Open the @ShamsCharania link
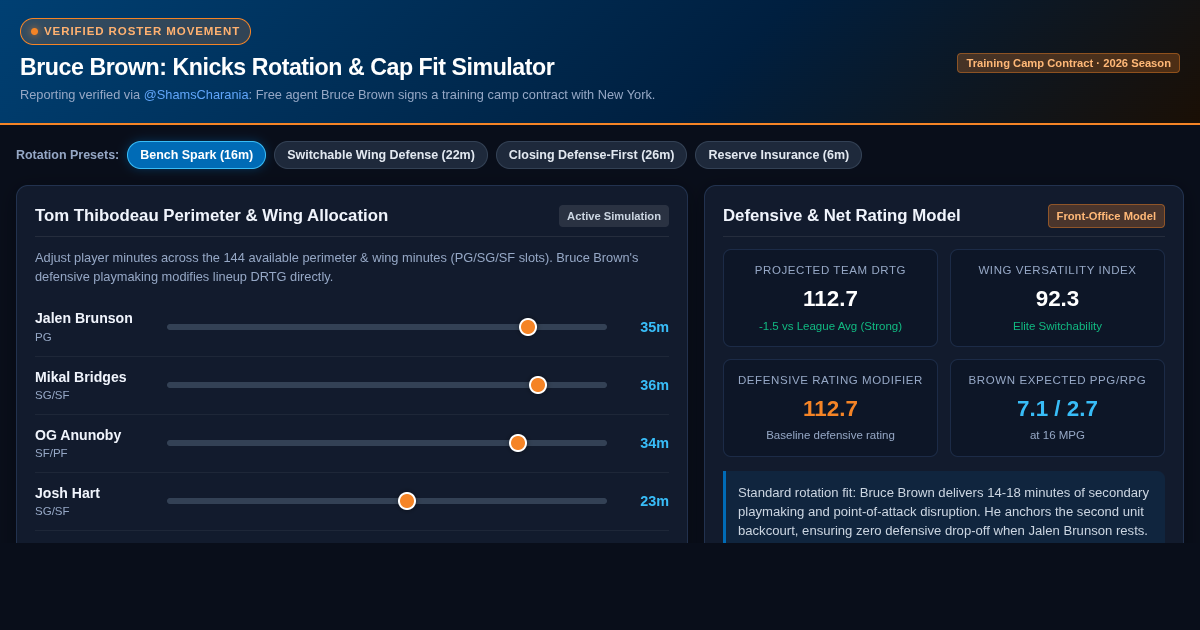 pyautogui.click(x=196, y=94)
